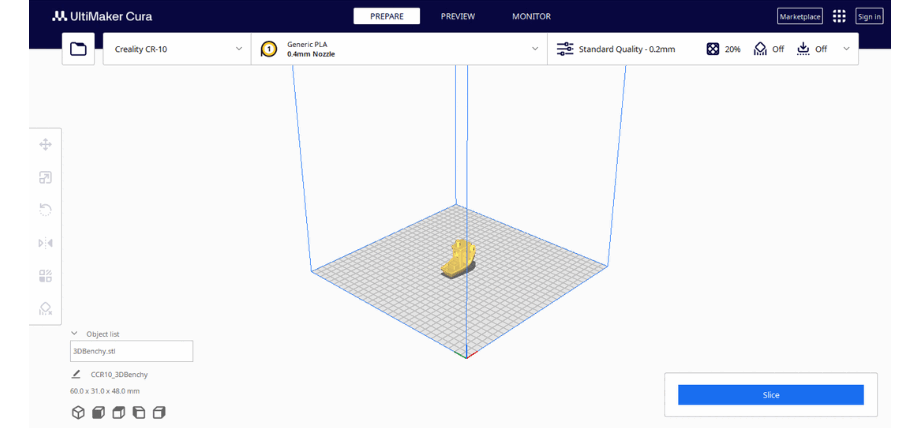This screenshot has height=428, width=920.
Task: Switch to top view cube icon
Action: point(119,413)
